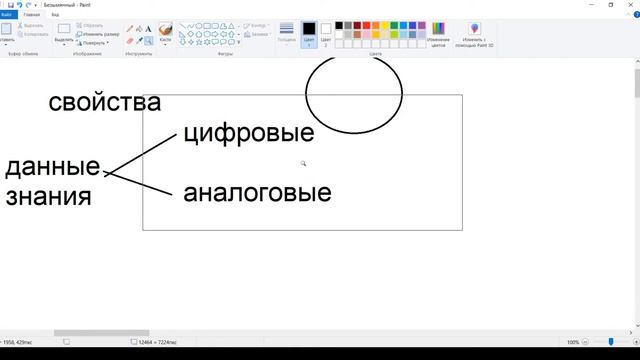Pick the curve shape
The width and height of the screenshot is (640, 360).
191,26
